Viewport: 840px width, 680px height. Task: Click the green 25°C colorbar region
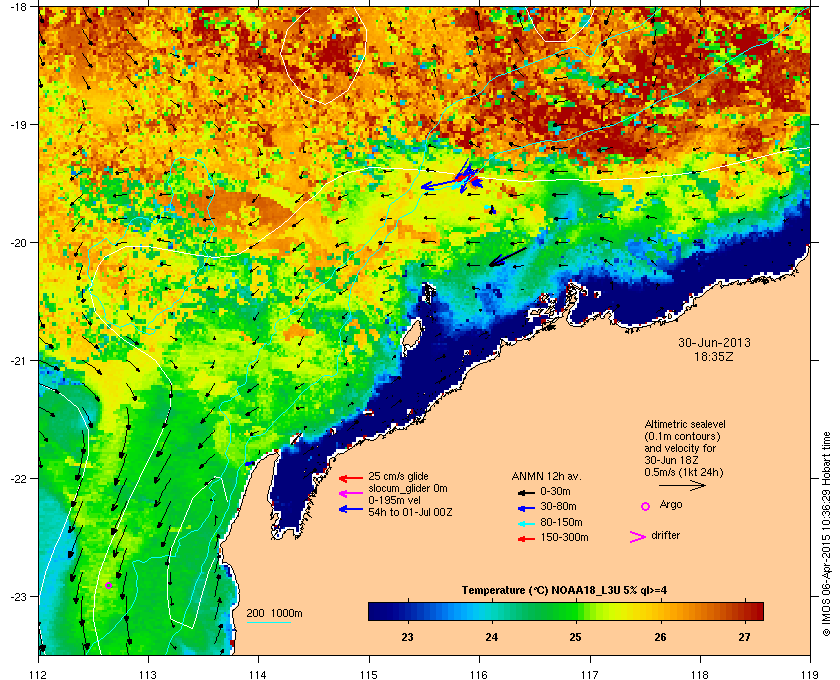point(575,611)
